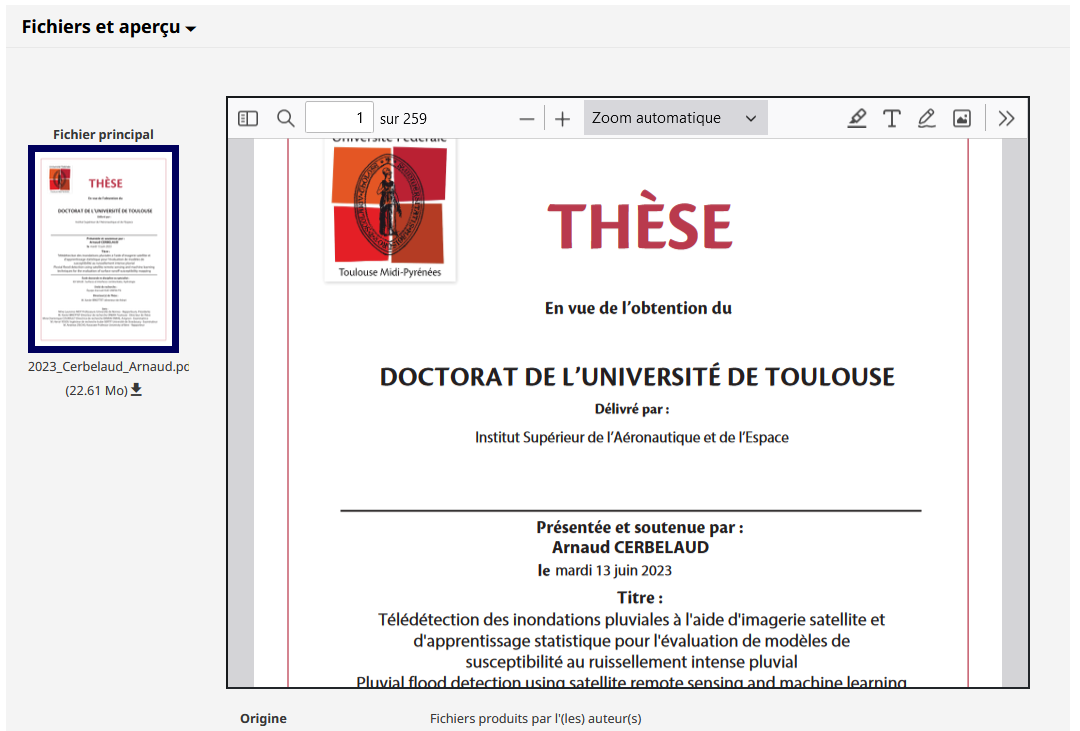Click 'Institut Supérieur de l'Aéronautique et de l'Espace'
Image resolution: width=1080 pixels, height=731 pixels.
click(632, 437)
